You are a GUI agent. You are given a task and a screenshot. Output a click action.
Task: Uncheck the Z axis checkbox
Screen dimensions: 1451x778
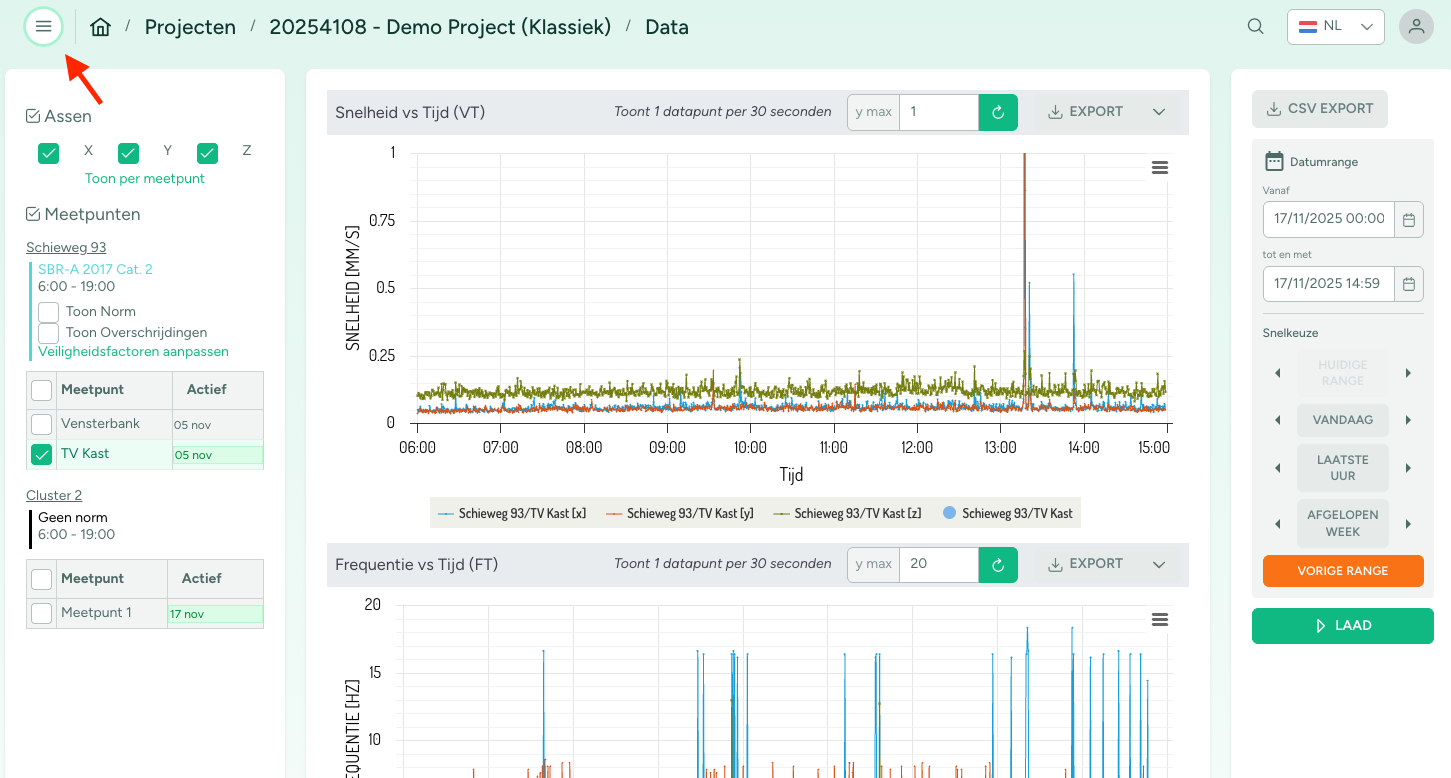click(207, 153)
